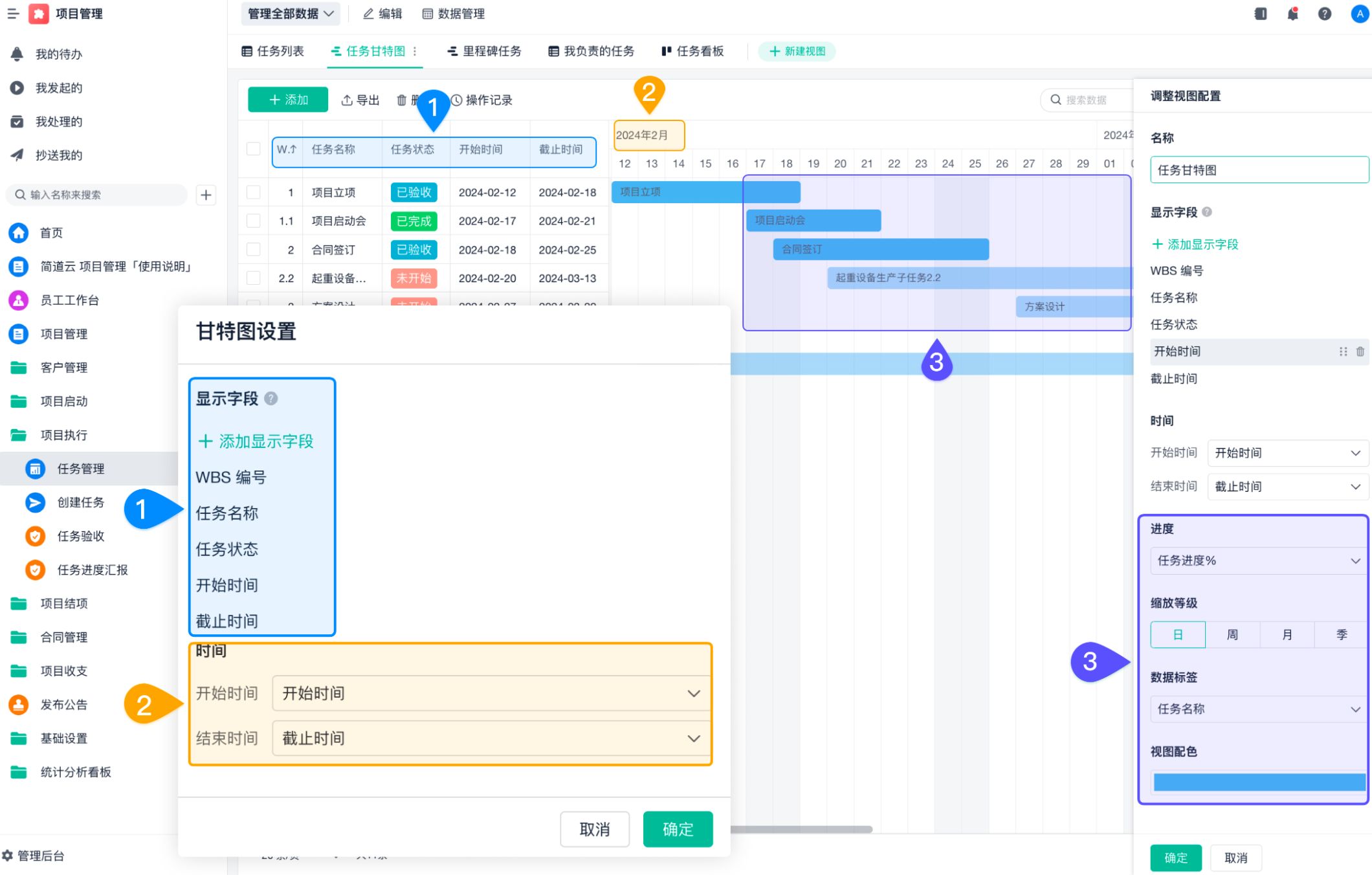Open the 管理全部数据 dropdown

(x=291, y=14)
